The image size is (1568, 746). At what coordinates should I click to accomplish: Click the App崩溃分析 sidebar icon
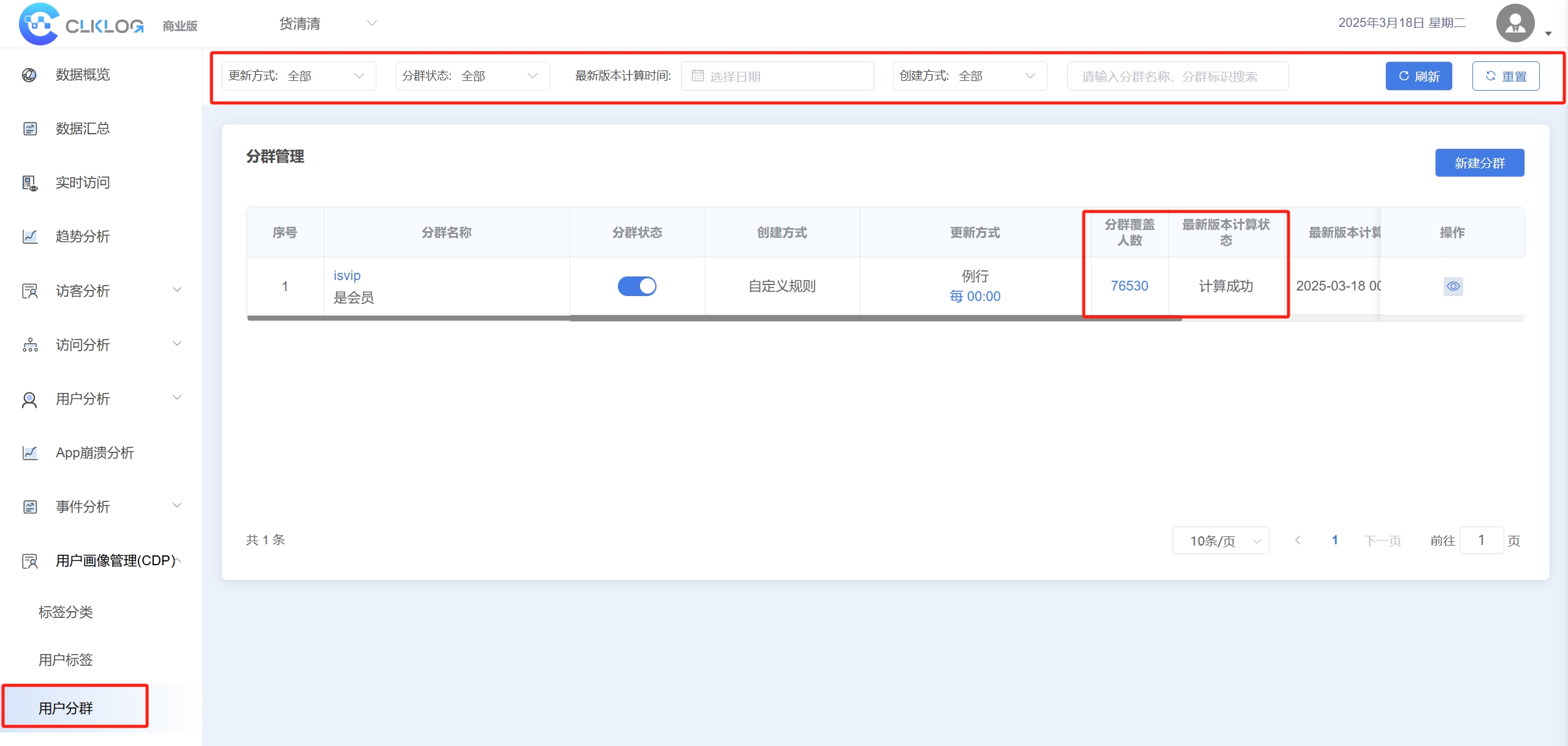coord(29,453)
